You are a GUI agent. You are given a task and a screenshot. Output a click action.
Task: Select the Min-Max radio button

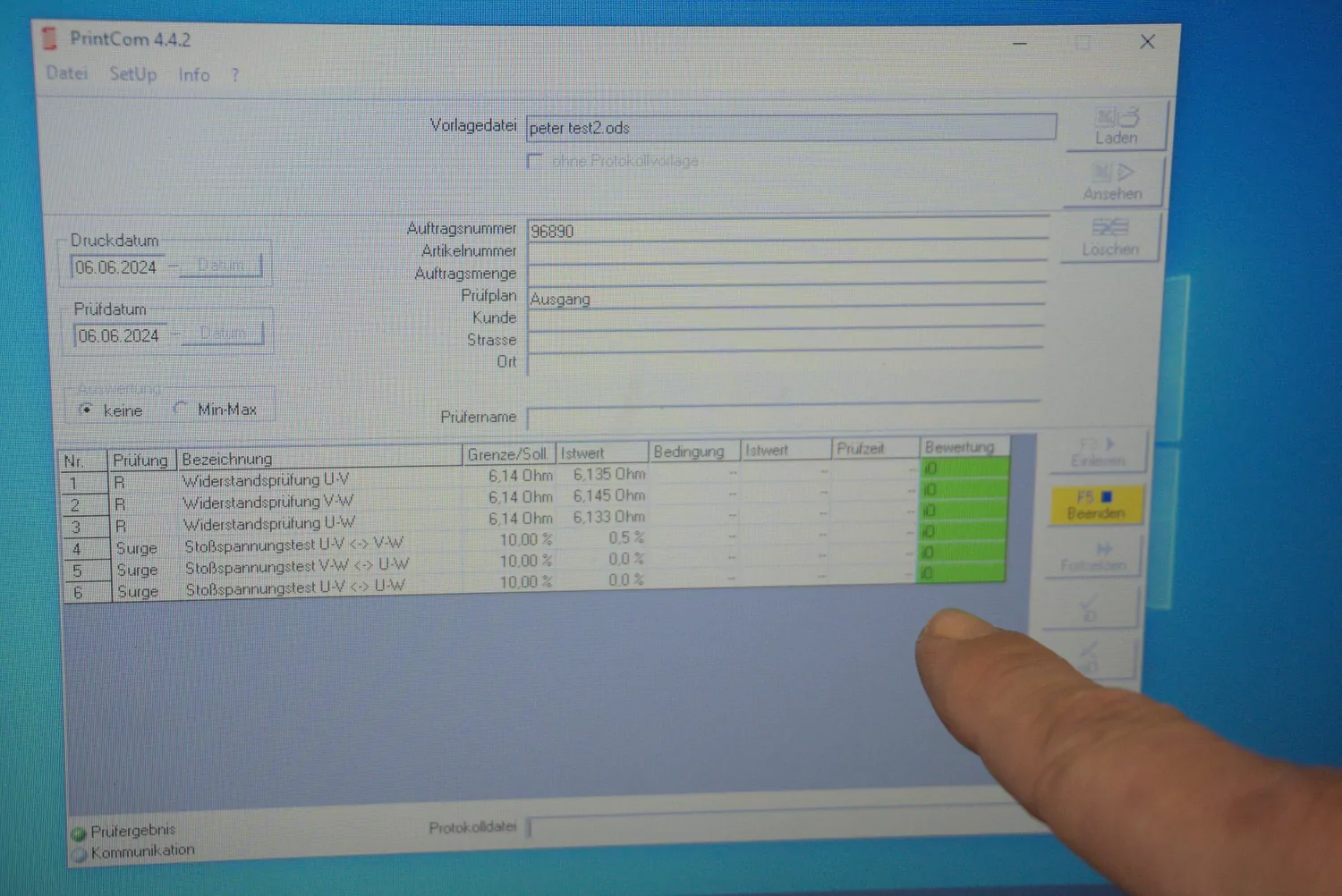coord(180,409)
